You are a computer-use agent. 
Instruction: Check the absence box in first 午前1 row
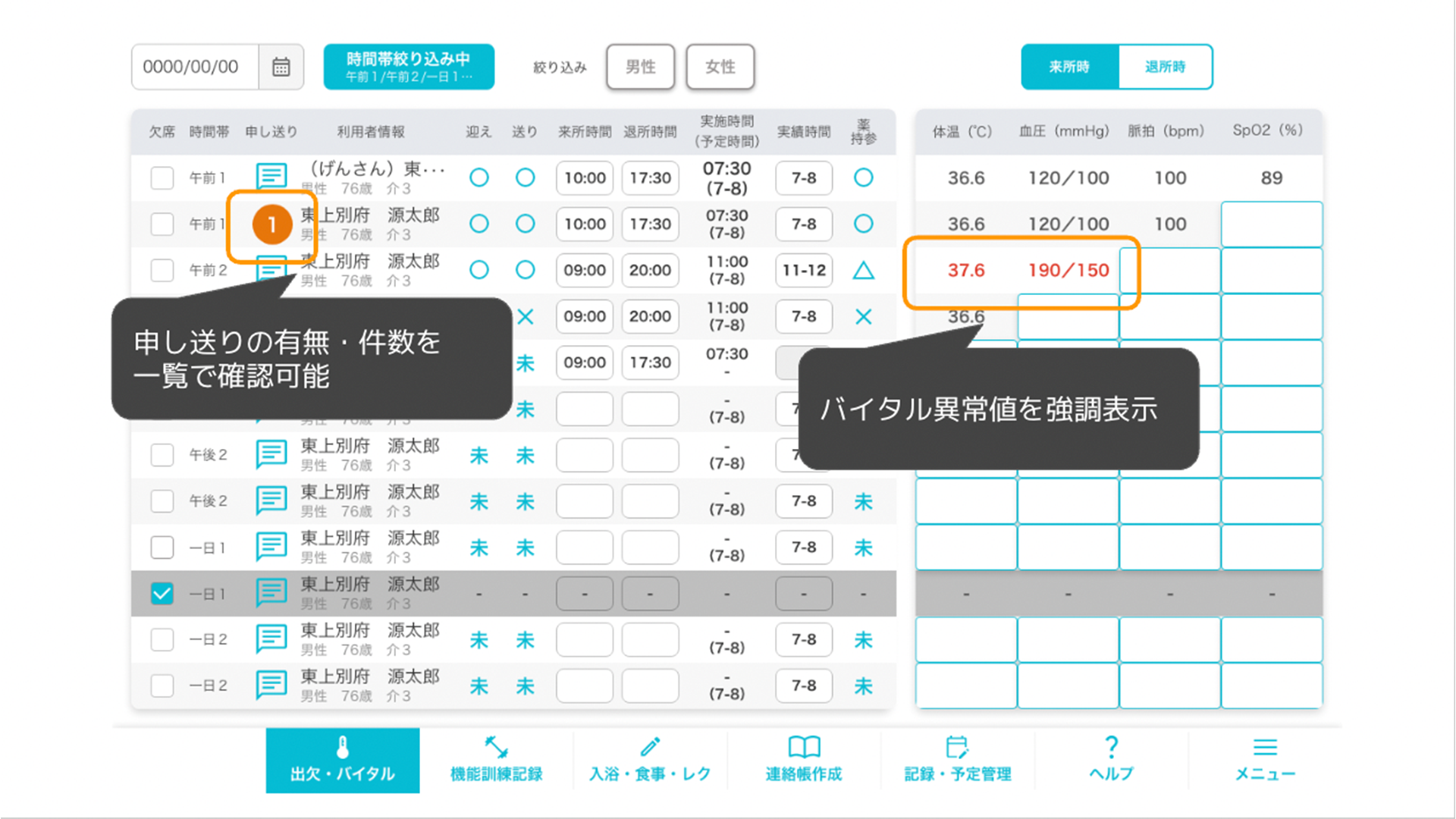[x=162, y=178]
